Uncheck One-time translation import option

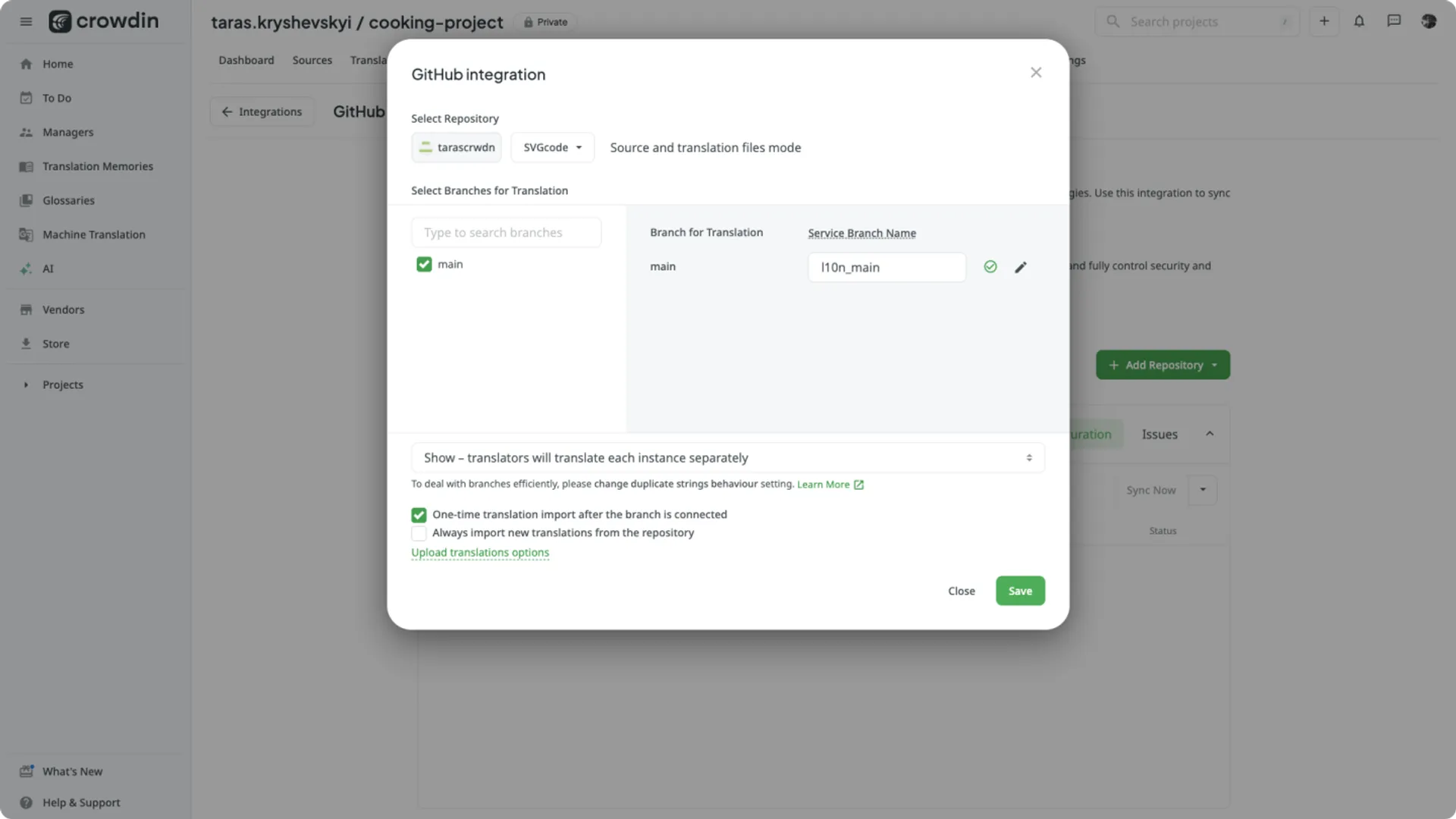coord(419,515)
